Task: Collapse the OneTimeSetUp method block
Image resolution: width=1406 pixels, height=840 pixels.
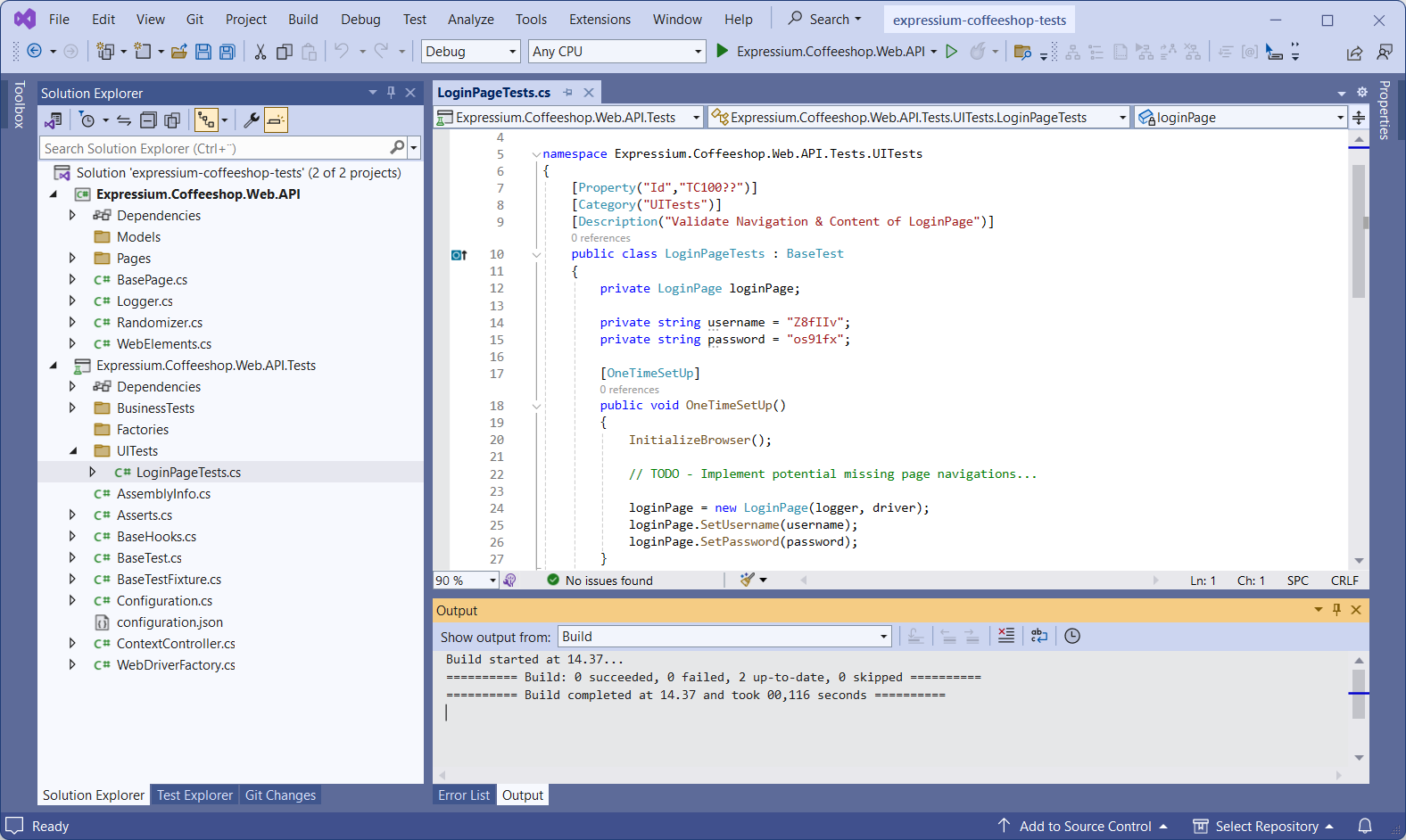Action: [x=536, y=406]
